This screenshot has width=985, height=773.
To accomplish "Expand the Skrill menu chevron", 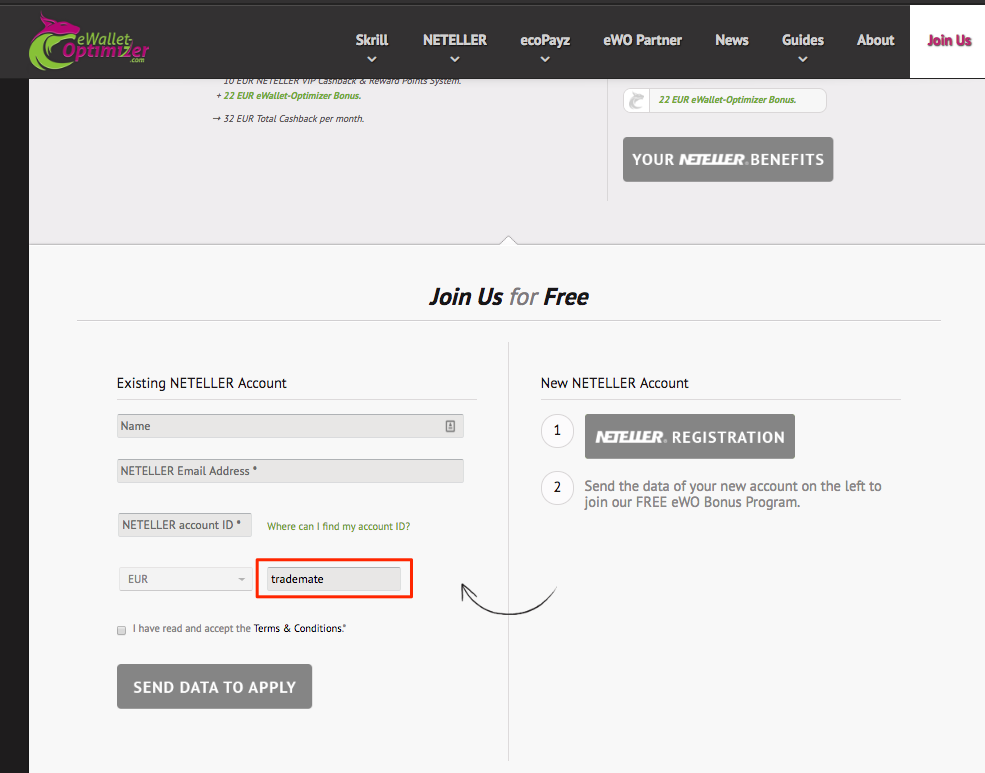I will pyautogui.click(x=372, y=60).
